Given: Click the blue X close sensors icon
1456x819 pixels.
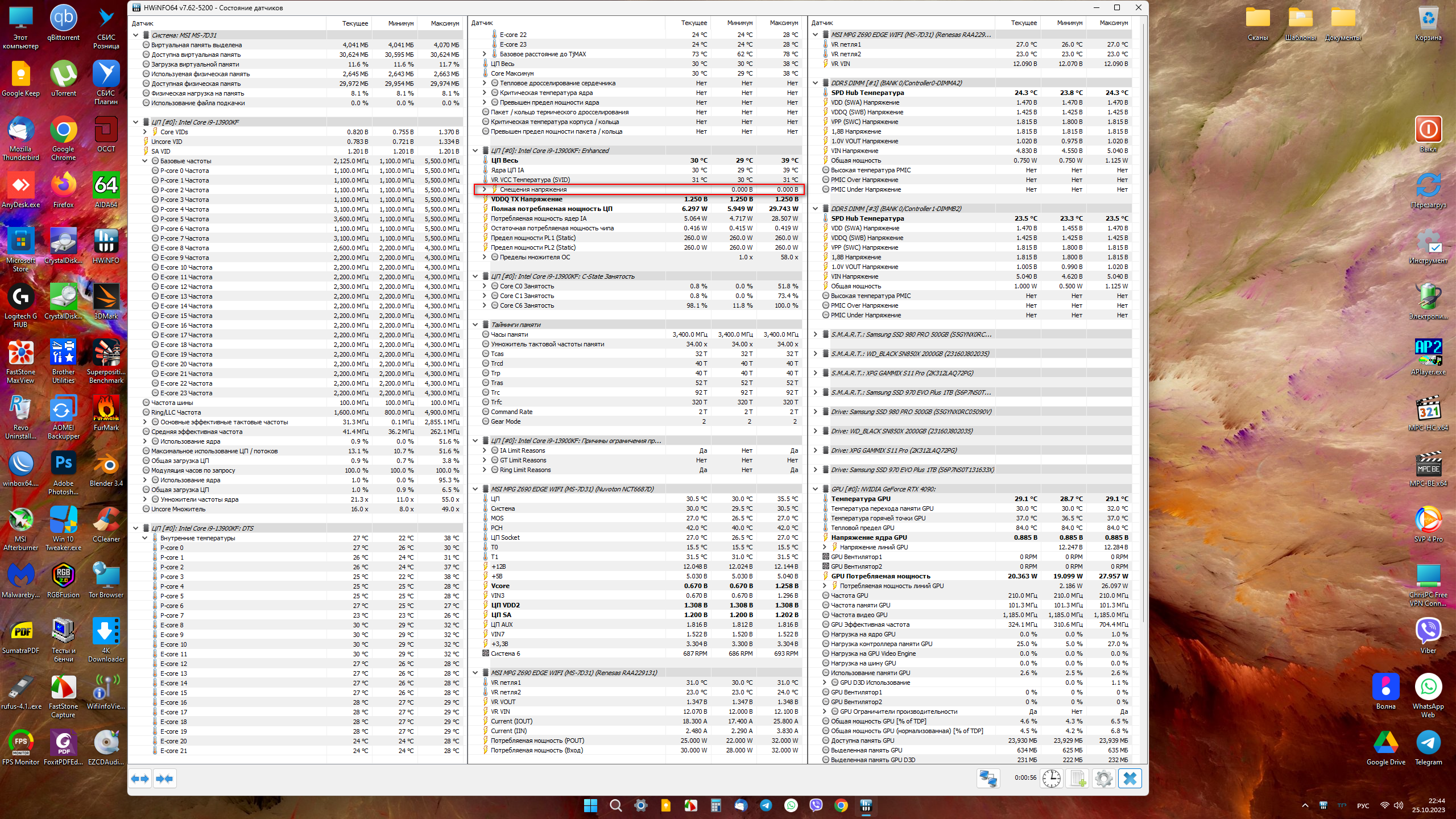Looking at the screenshot, I should [x=1130, y=778].
